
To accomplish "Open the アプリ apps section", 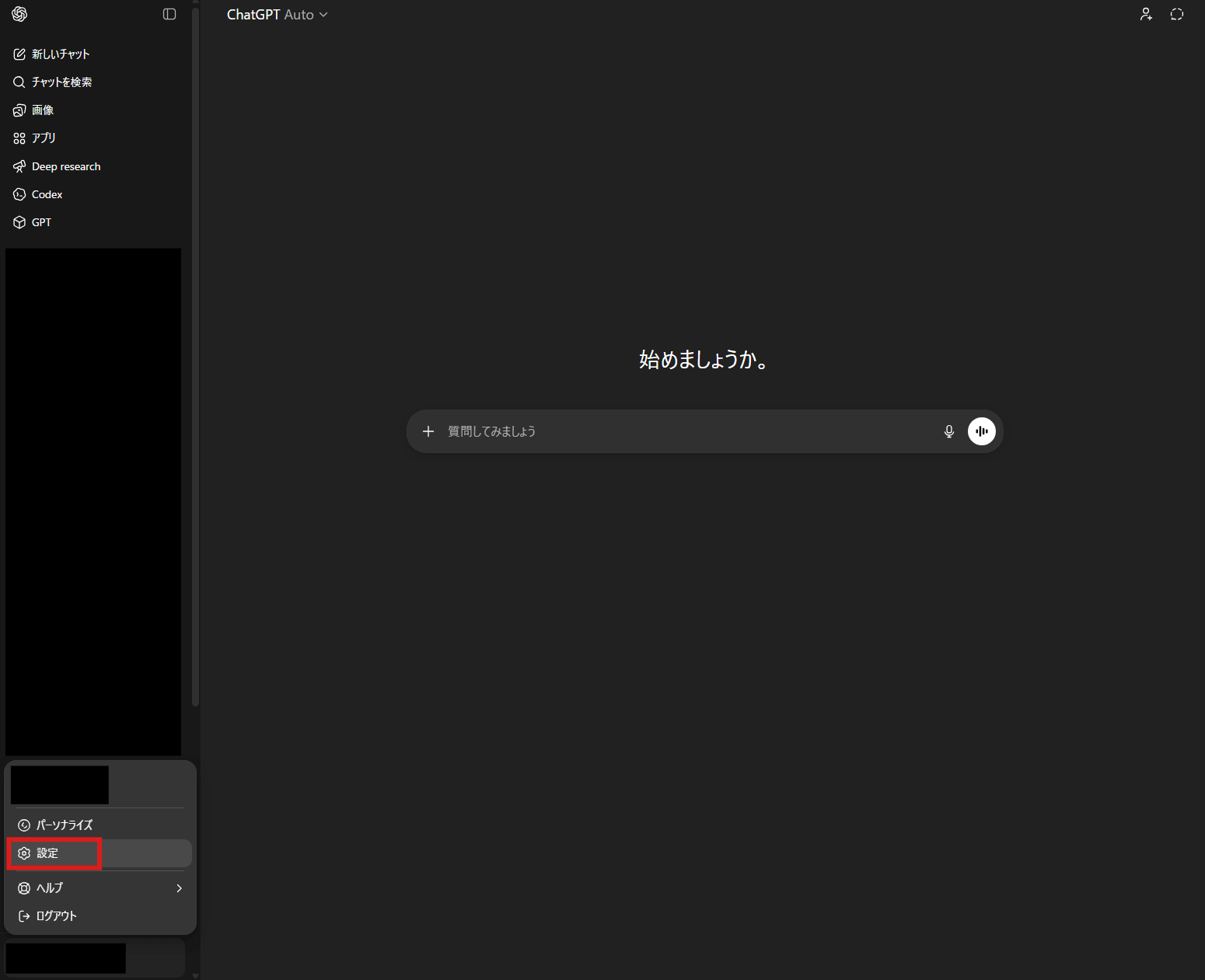I will 44,138.
